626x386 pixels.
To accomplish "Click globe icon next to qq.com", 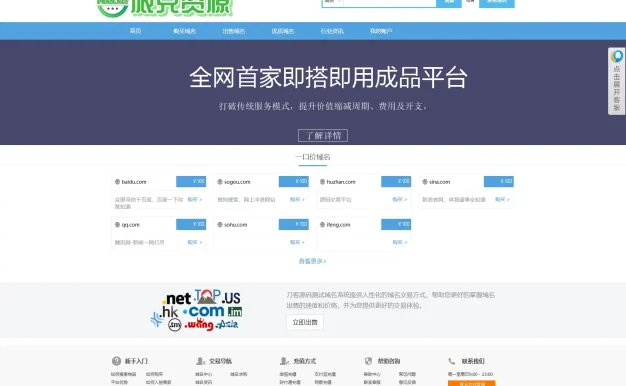I will tap(117, 225).
